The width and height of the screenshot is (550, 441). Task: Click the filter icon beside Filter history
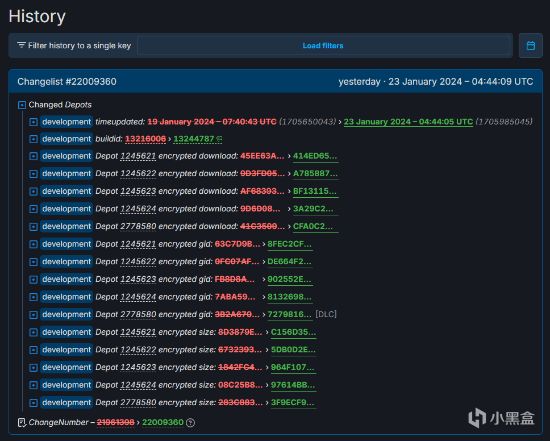pyautogui.click(x=21, y=45)
